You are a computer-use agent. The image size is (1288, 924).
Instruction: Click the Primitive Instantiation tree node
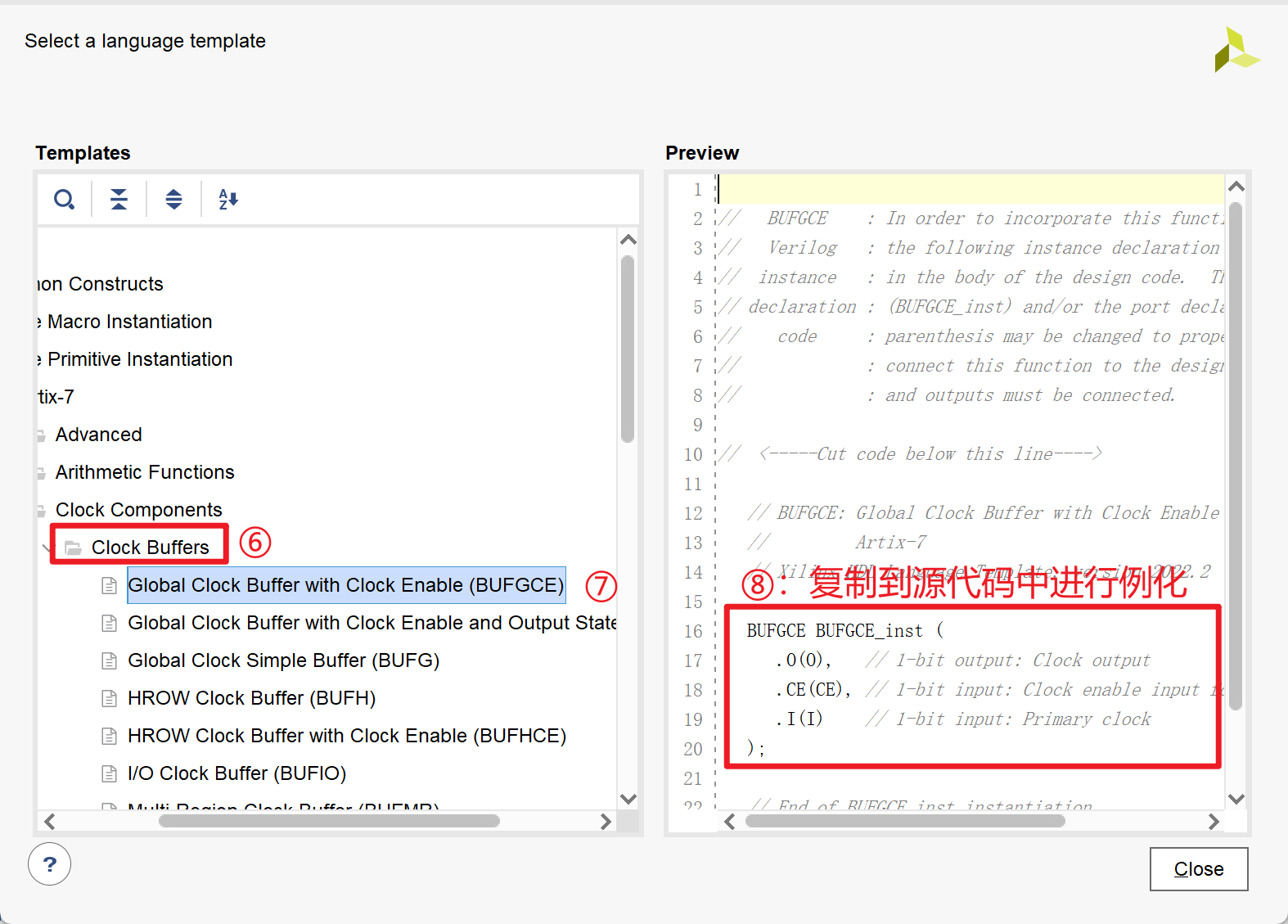(x=140, y=359)
